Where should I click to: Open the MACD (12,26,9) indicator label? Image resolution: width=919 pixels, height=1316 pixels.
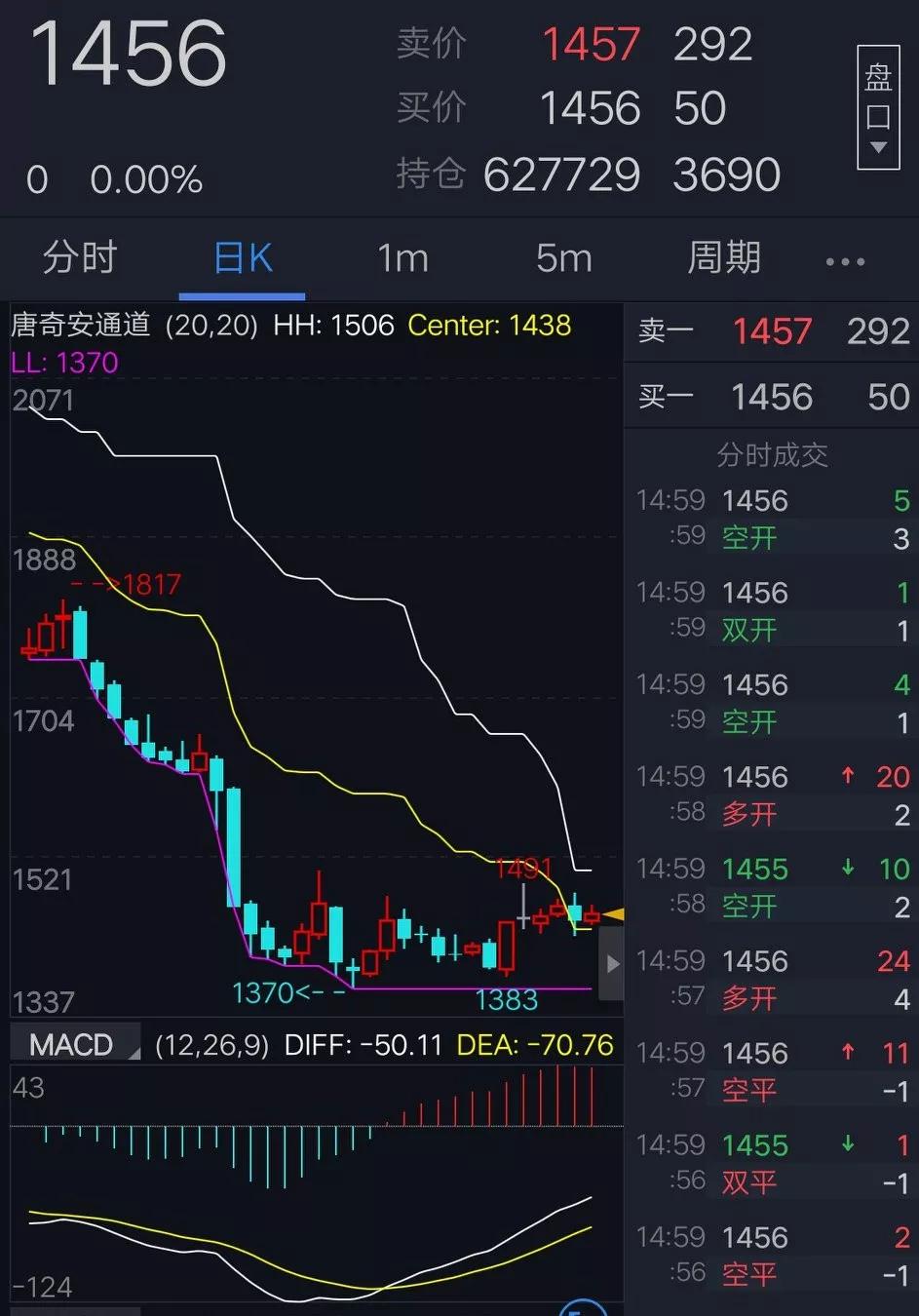(76, 1043)
